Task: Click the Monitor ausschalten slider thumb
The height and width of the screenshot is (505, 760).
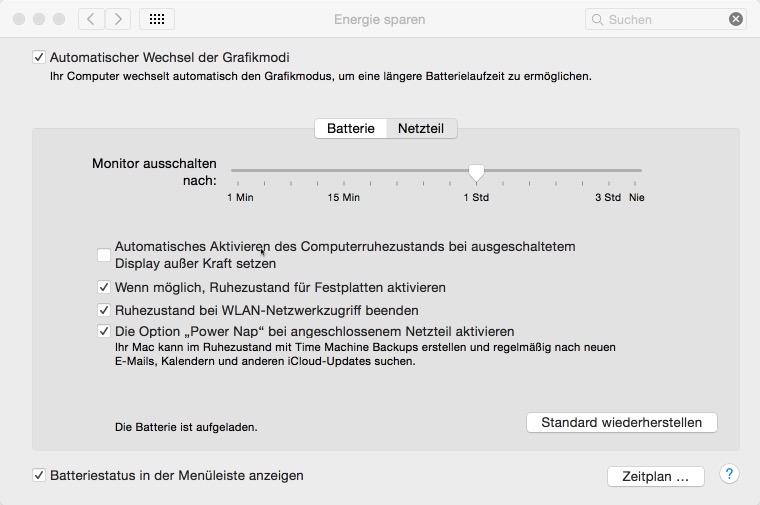Action: 477,174
